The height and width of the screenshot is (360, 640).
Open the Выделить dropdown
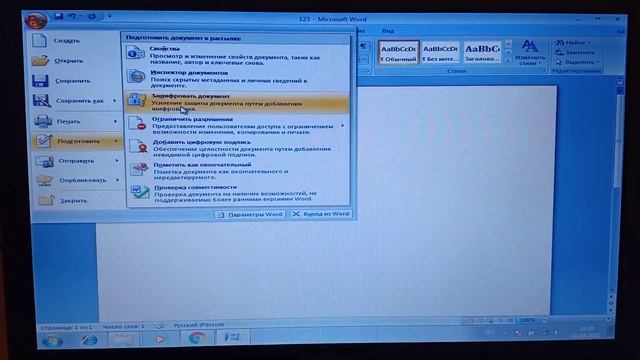[x=578, y=62]
